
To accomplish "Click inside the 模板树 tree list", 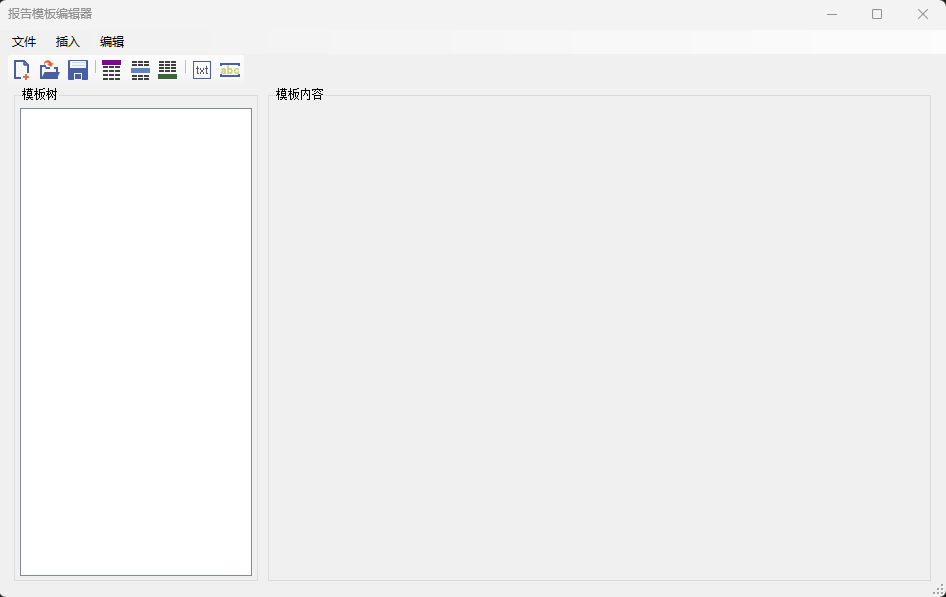I will (136, 342).
